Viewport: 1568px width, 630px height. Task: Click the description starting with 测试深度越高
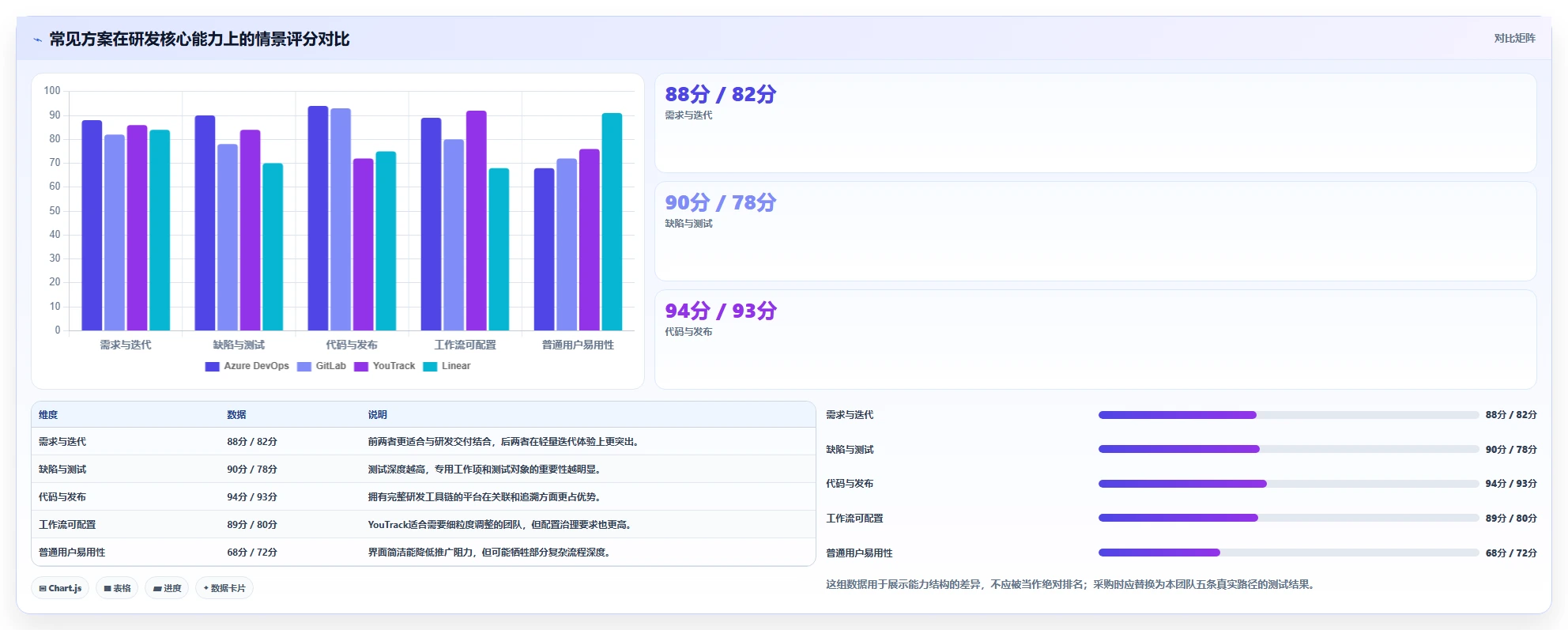pos(486,470)
